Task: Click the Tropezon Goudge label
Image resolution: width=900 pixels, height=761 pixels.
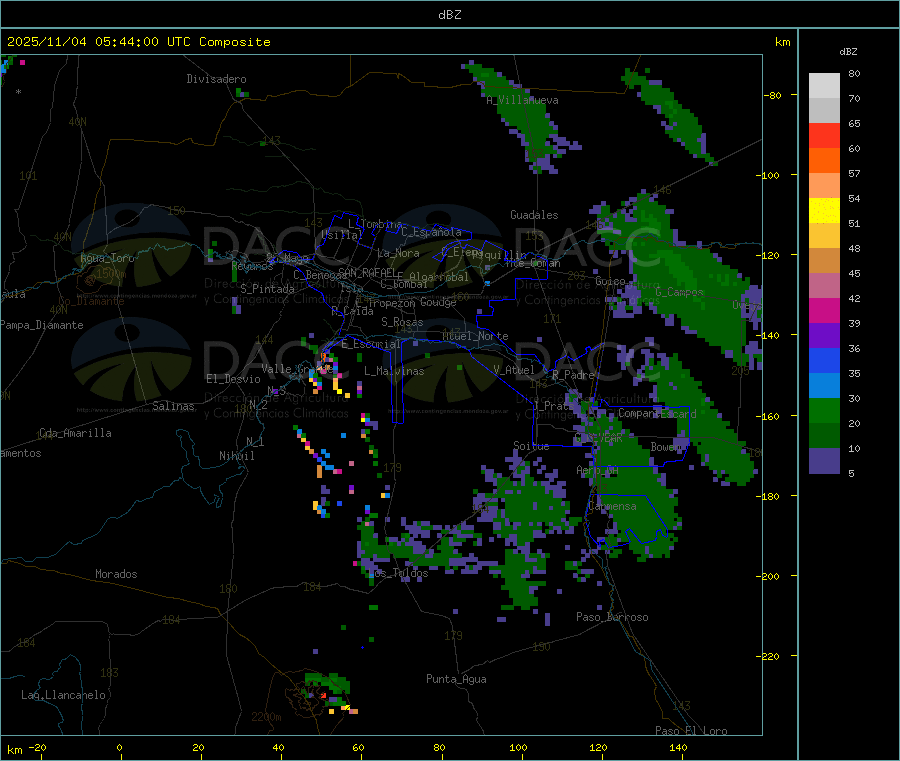Action: [412, 303]
